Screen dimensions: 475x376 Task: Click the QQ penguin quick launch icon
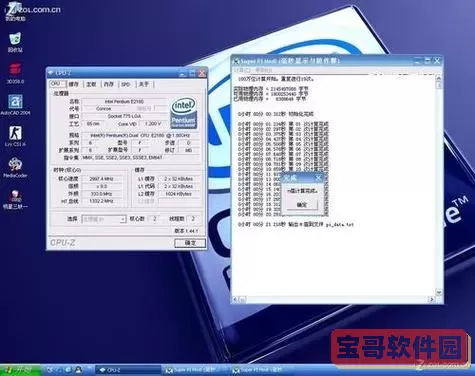pos(78,370)
